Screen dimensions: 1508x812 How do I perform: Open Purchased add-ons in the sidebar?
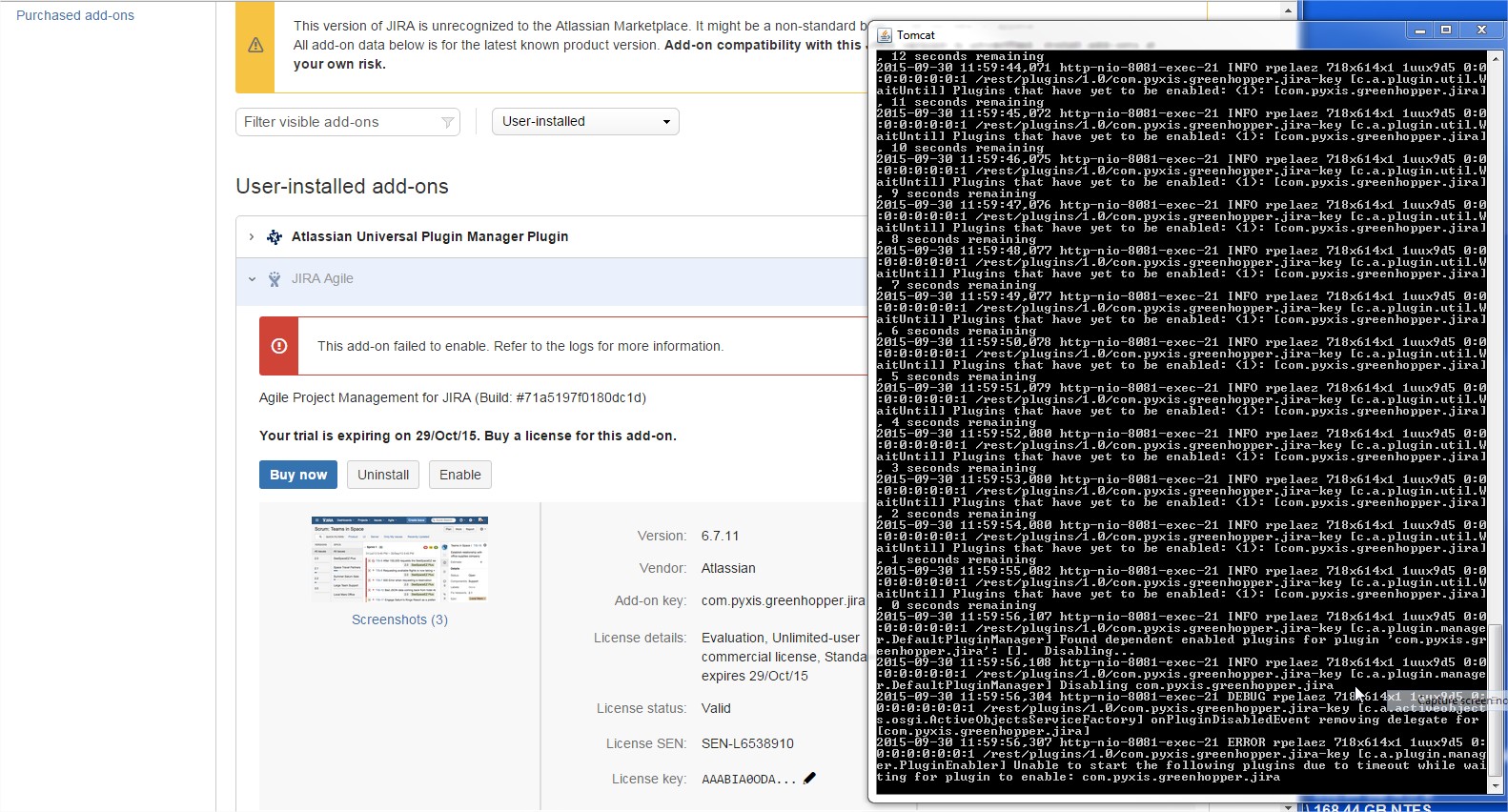(x=75, y=15)
